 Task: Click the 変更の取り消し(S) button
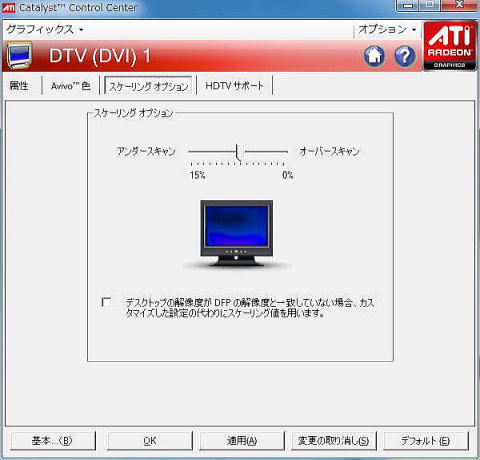334,441
